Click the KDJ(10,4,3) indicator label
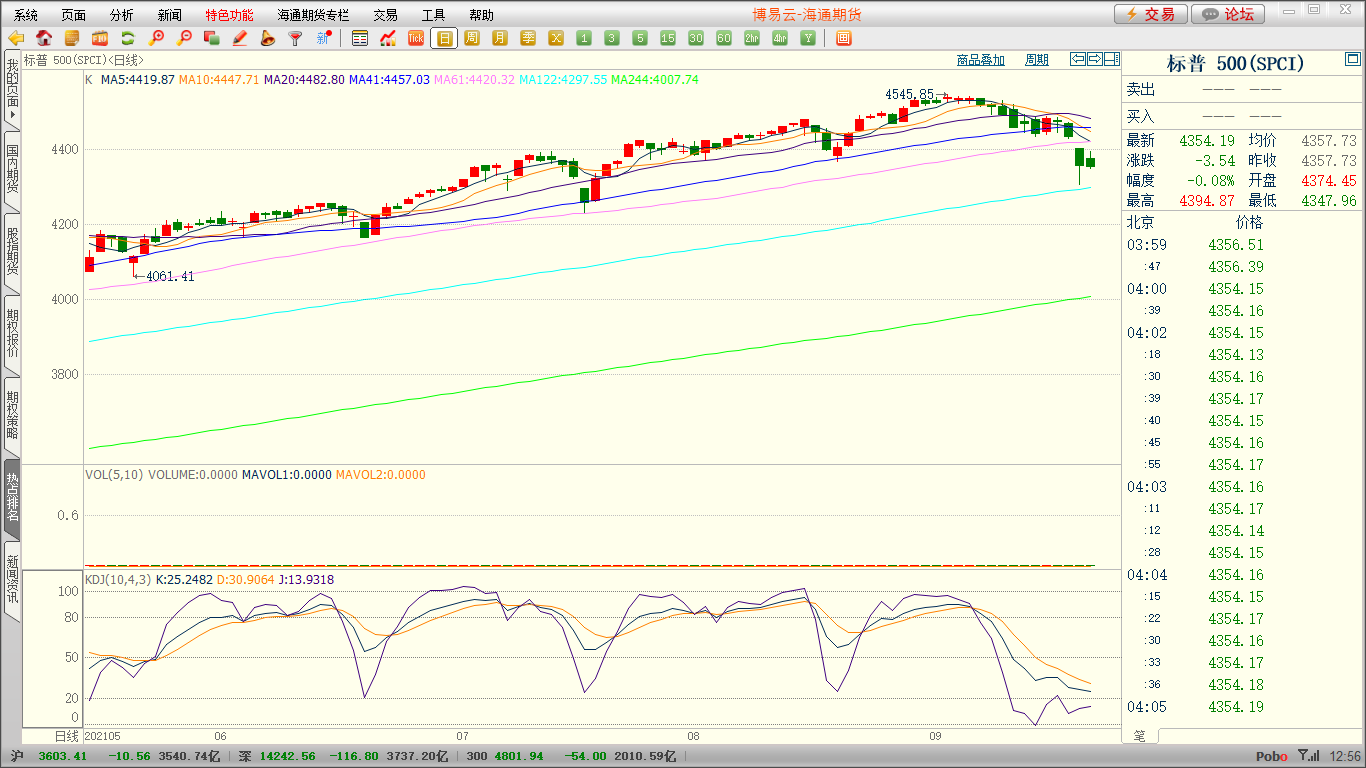1366x768 pixels. pyautogui.click(x=118, y=579)
